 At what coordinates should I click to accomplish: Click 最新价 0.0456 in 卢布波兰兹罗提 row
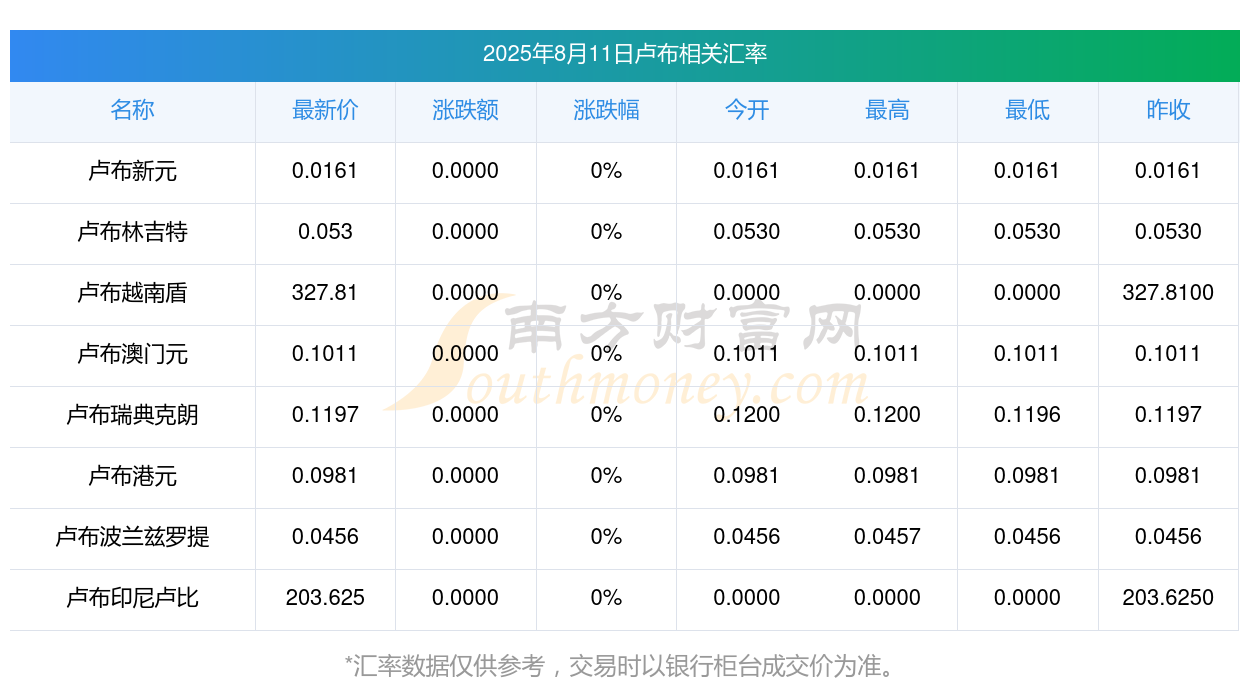pyautogui.click(x=325, y=537)
